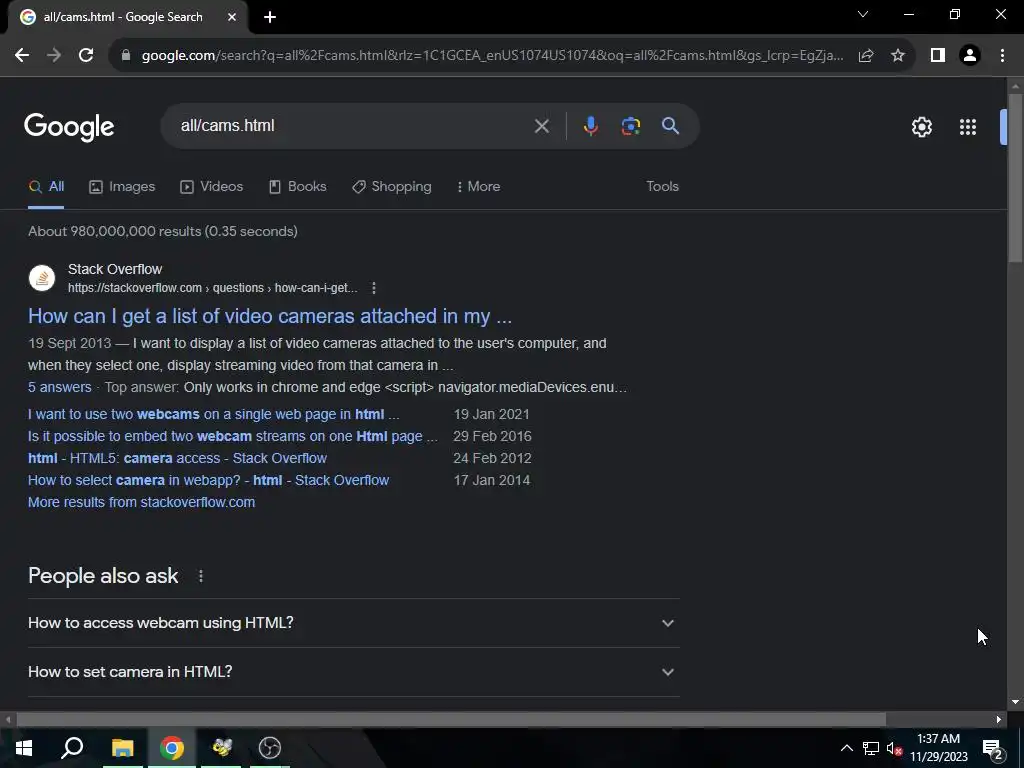
Task: Switch to Shopping results
Action: coord(392,187)
